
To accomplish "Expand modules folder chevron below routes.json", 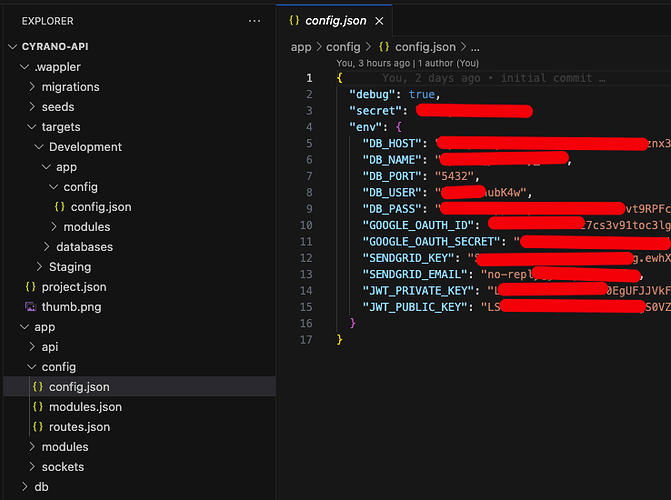I will (32, 447).
